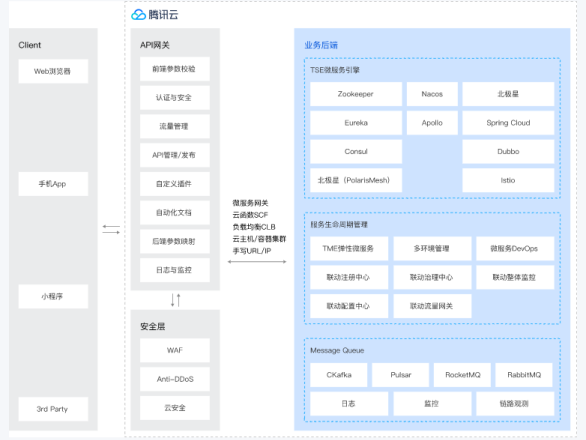Click the 微服务网关 text label
The image size is (586, 440).
tap(250, 203)
